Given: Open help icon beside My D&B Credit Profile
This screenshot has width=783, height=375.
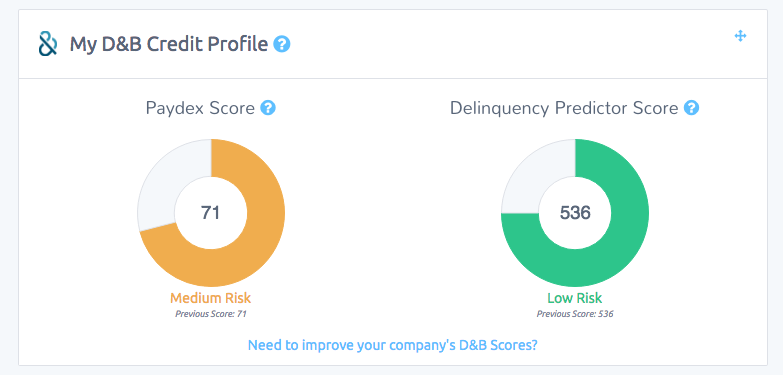Looking at the screenshot, I should (282, 44).
